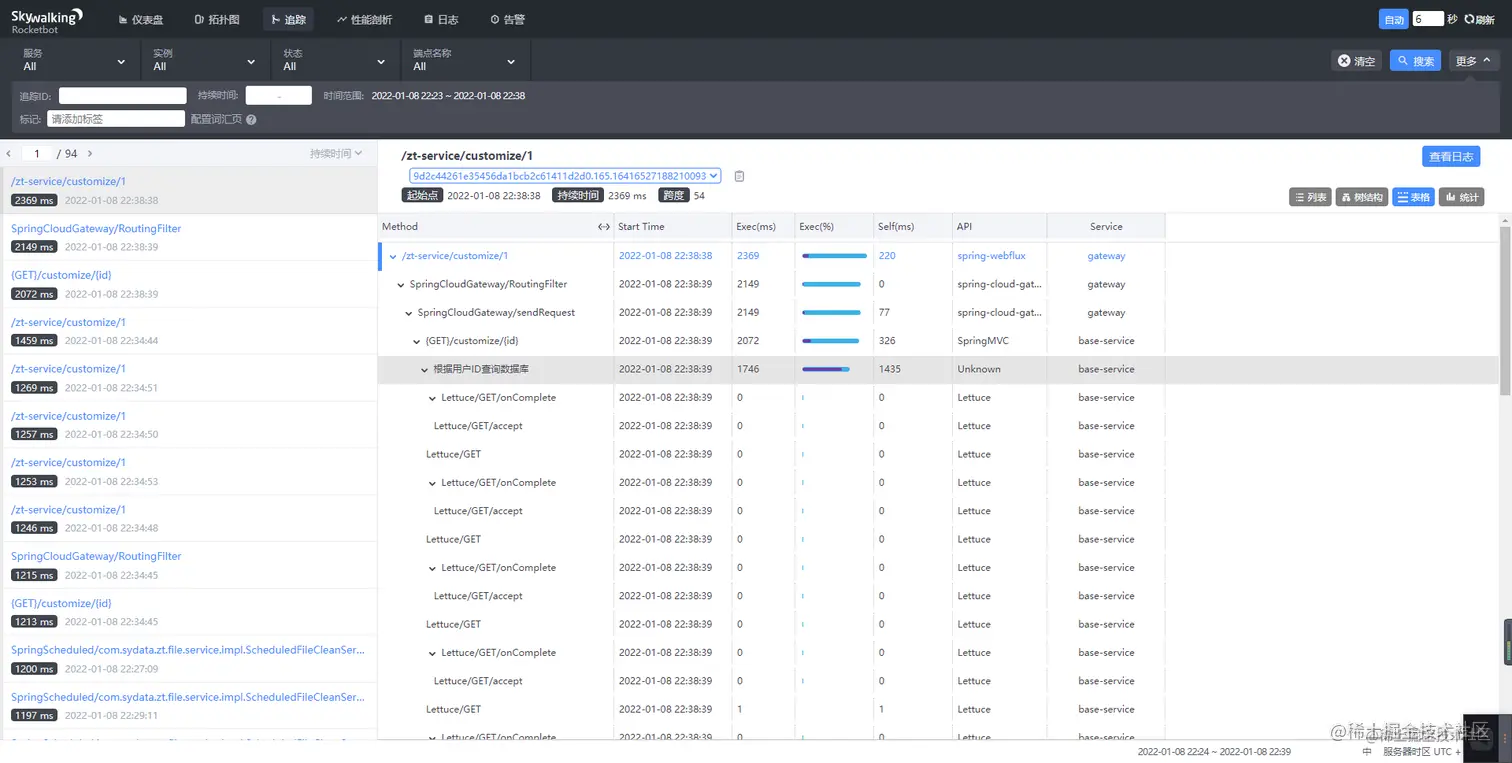
Task: Go to next trace page arrow
Action: (x=90, y=154)
